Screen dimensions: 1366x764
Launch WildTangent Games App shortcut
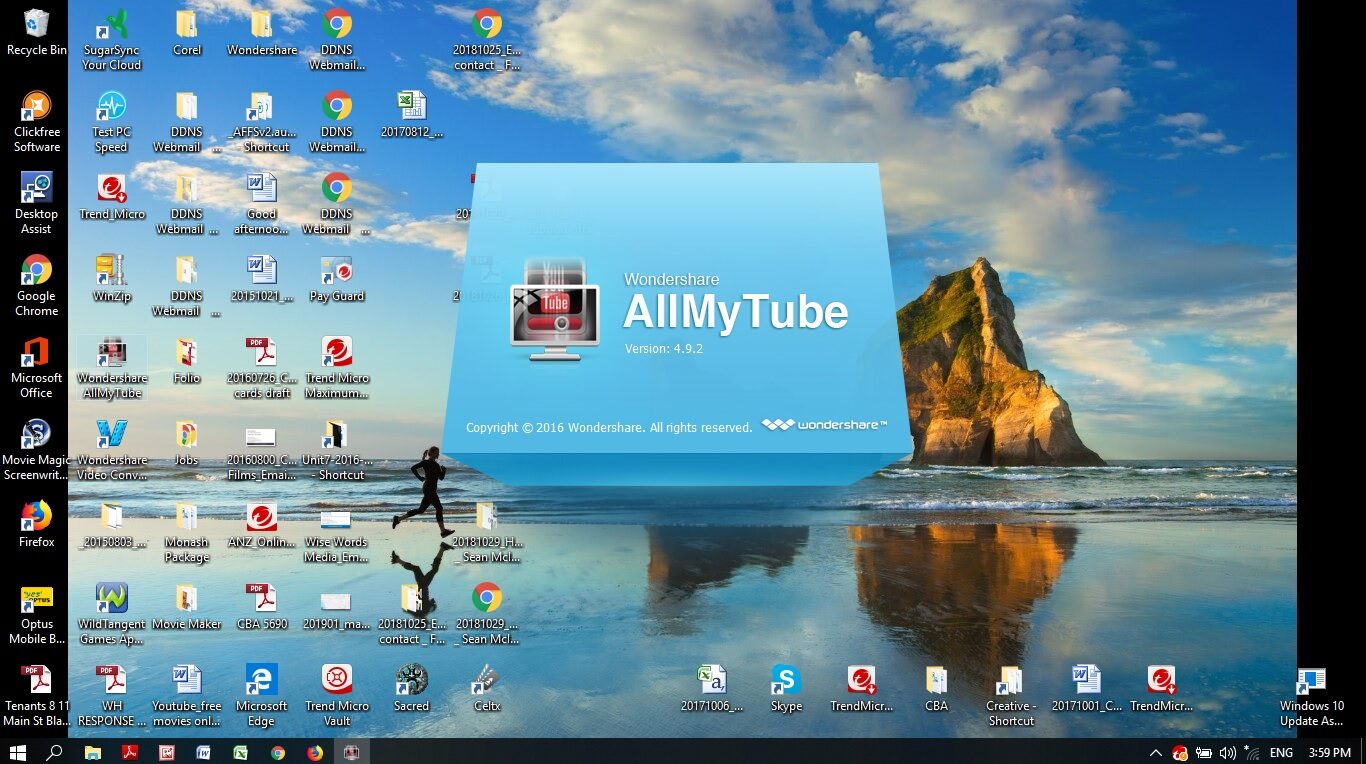(112, 614)
